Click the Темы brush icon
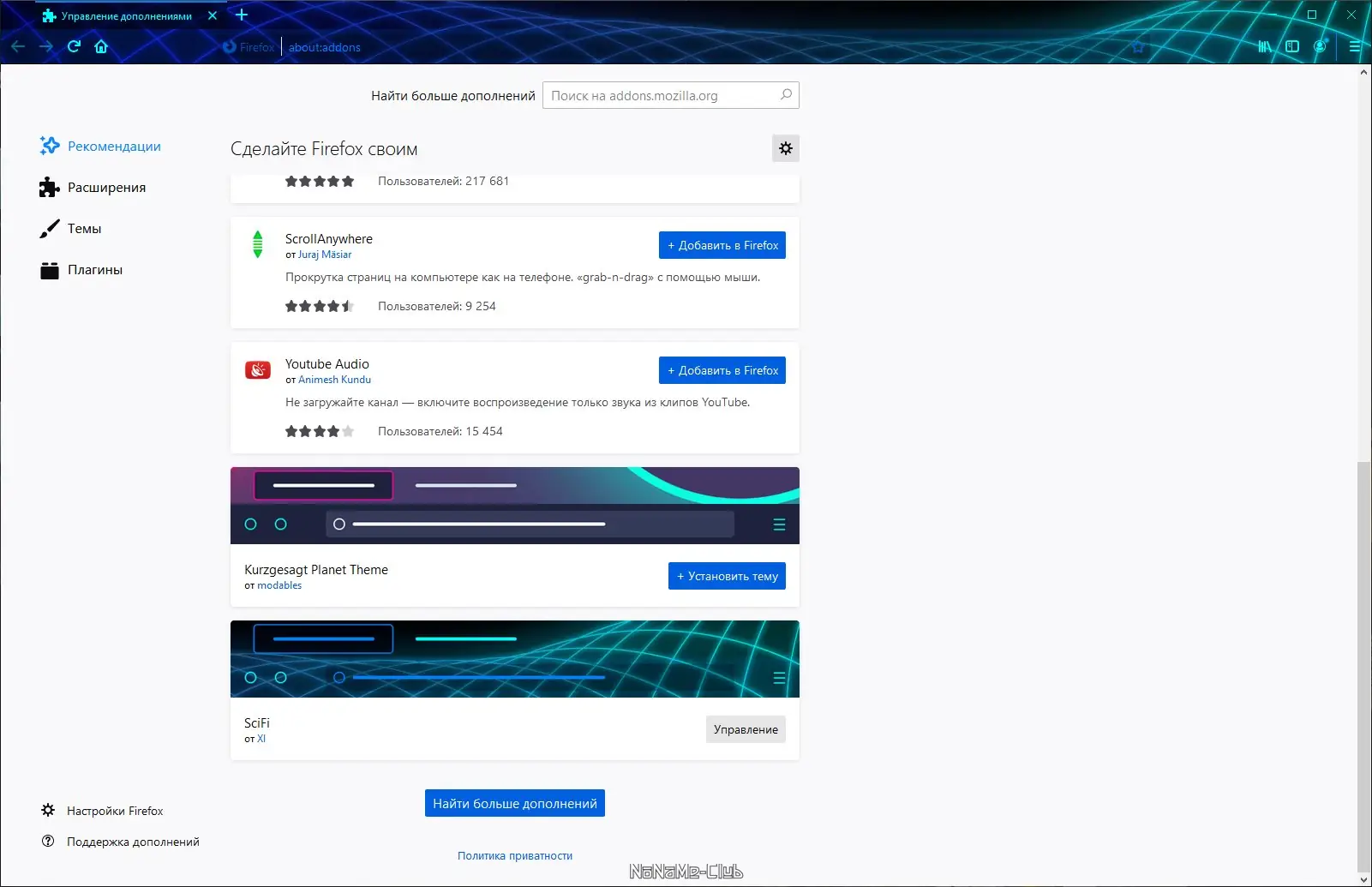The image size is (1372, 887). point(50,229)
